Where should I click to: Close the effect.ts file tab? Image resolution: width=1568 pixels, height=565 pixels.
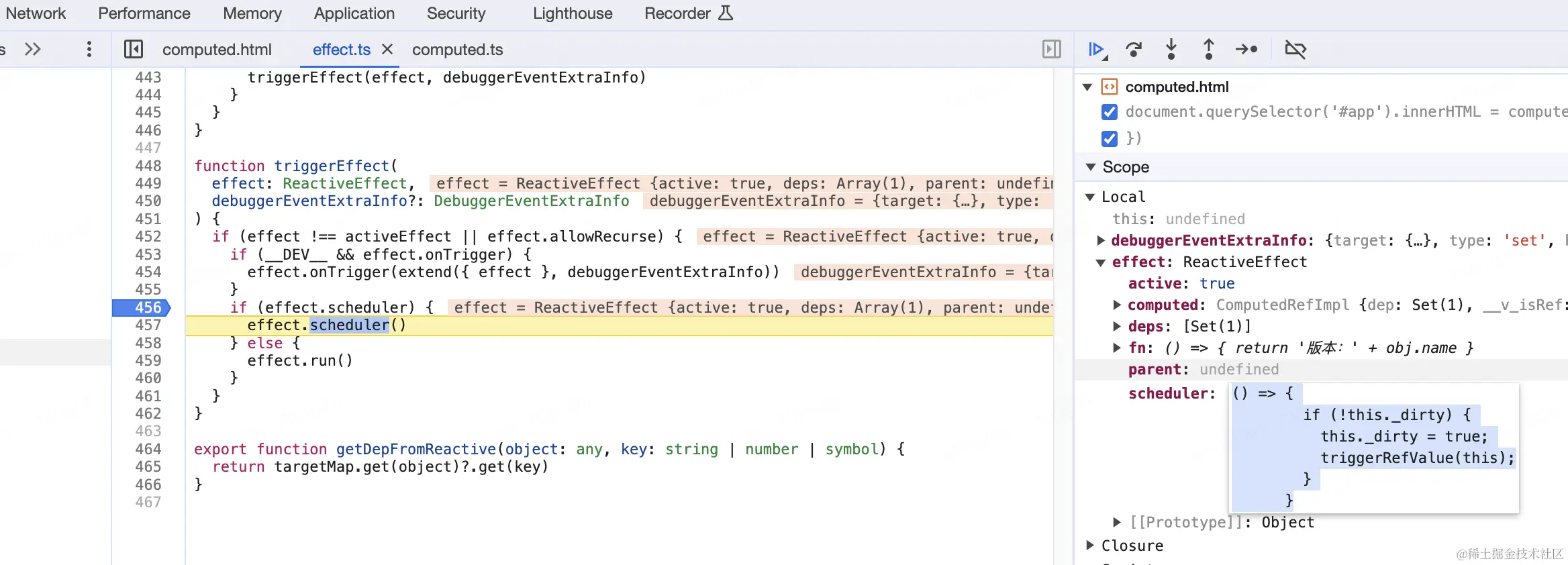click(387, 50)
